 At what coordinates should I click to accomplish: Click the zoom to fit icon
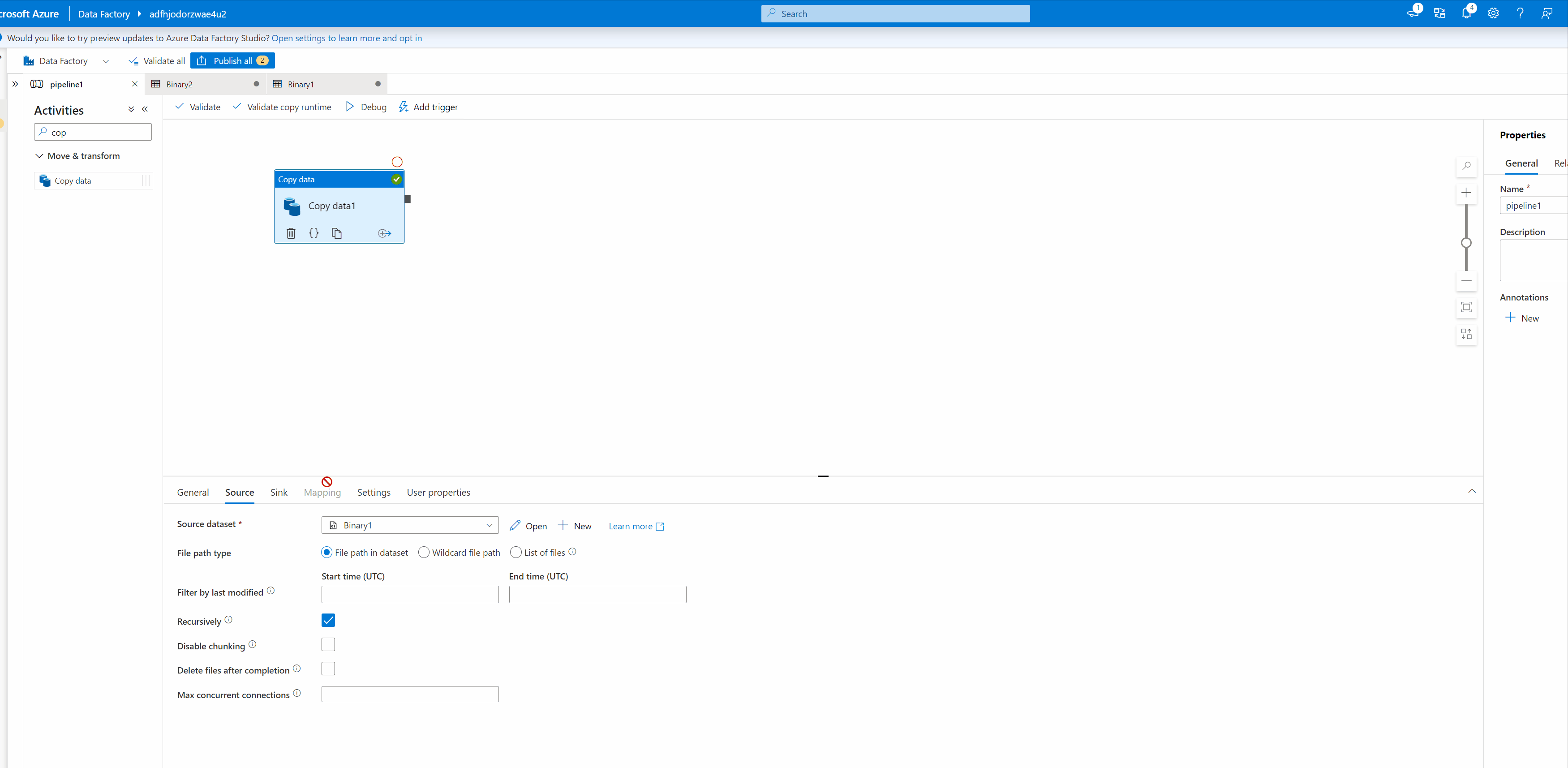click(x=1466, y=307)
